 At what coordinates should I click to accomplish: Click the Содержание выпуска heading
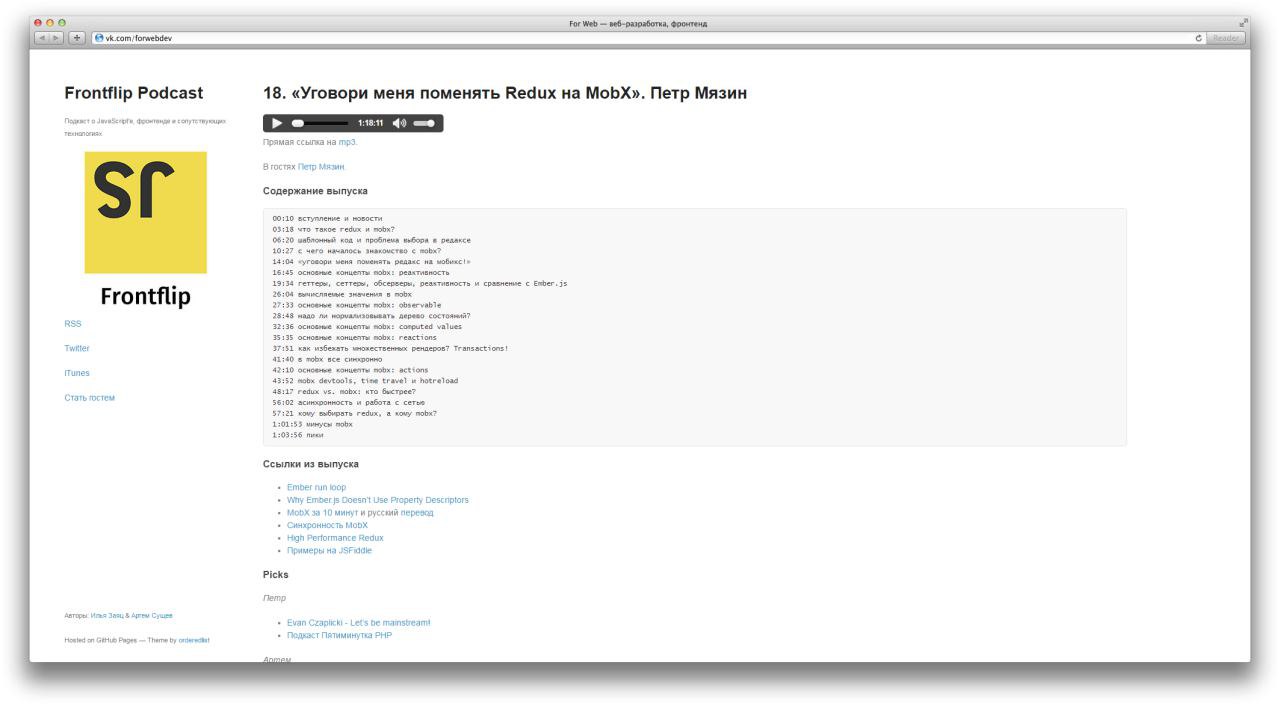click(x=315, y=191)
